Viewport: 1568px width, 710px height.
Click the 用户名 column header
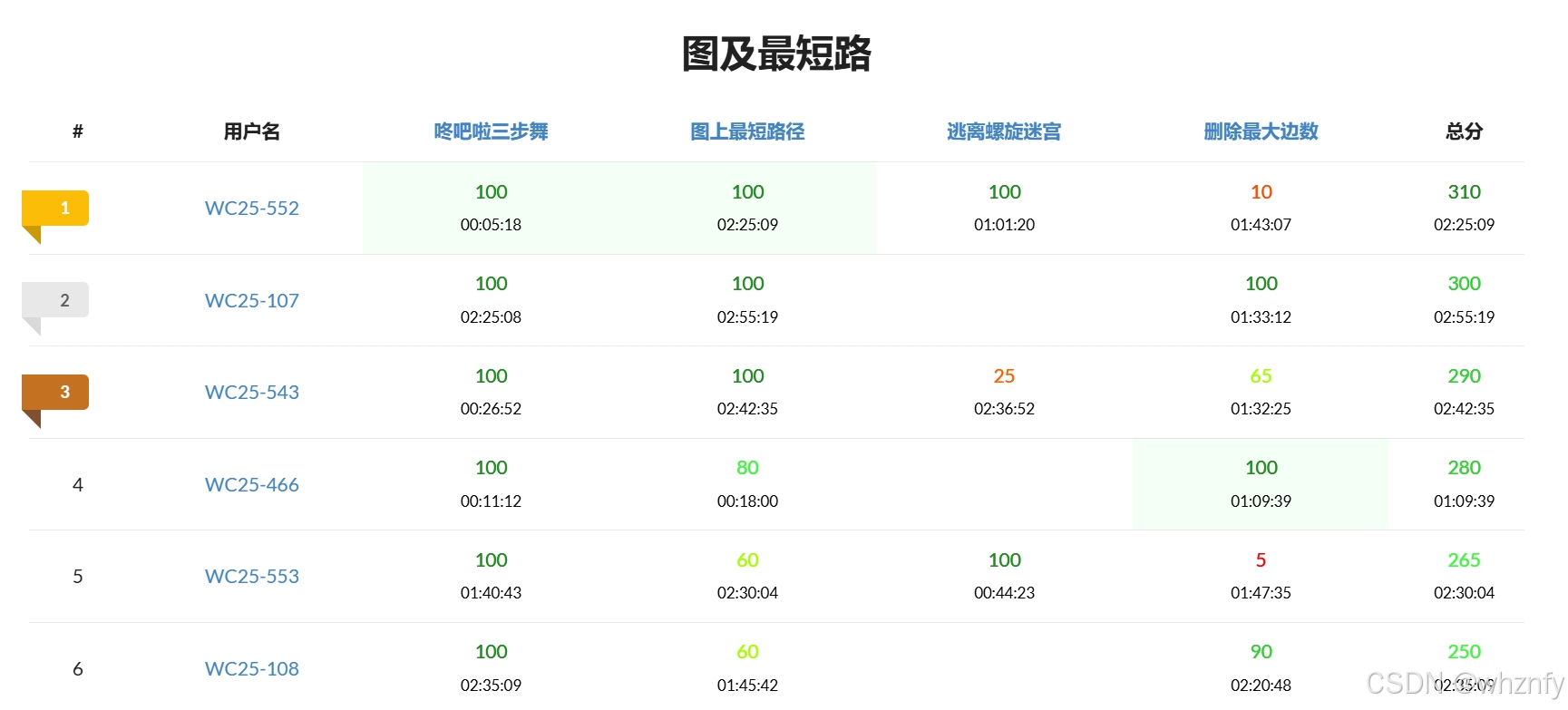tap(252, 131)
